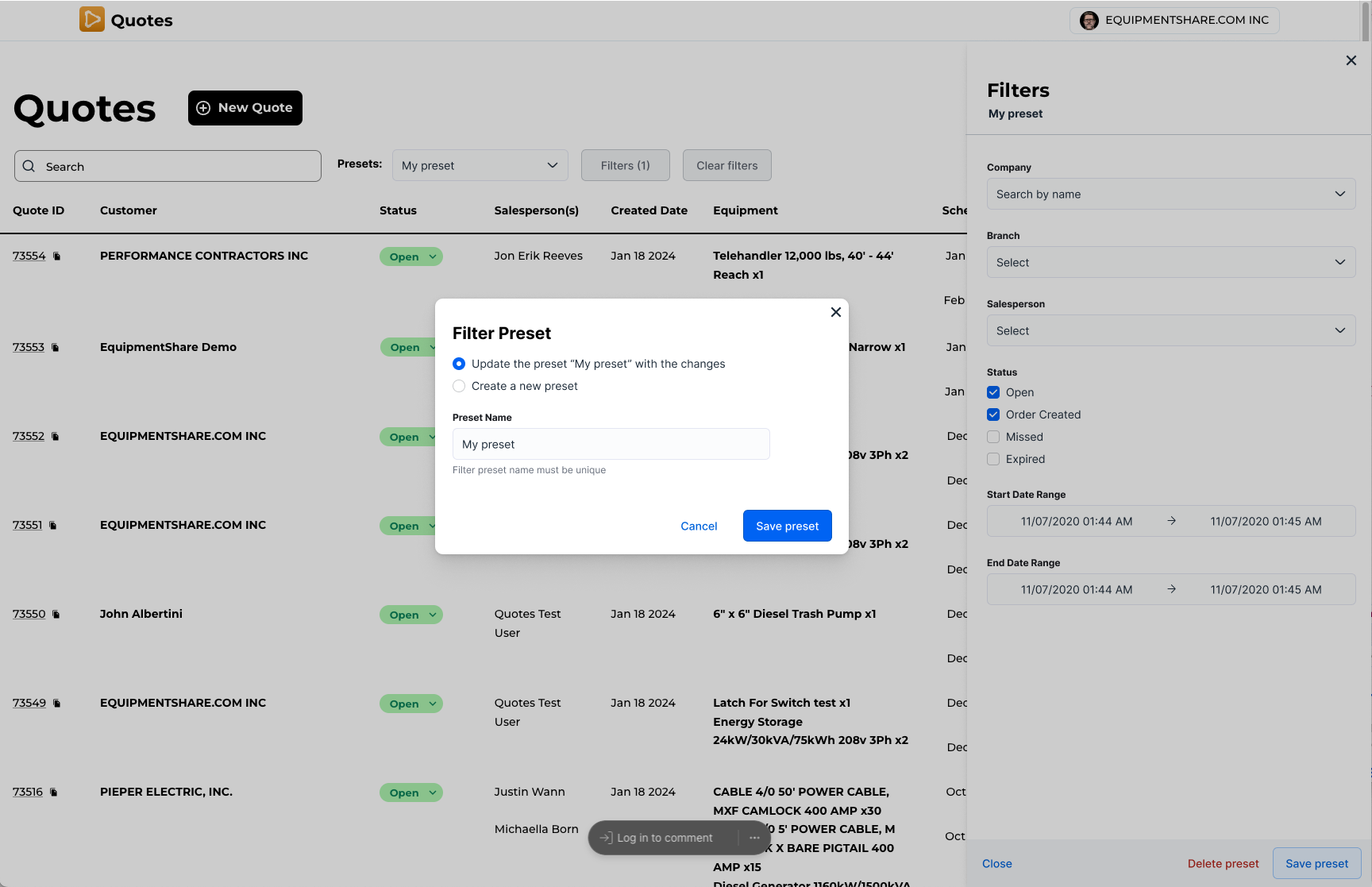The image size is (1372, 887).
Task: Copy quote ID 73554 with its copy icon
Action: pyautogui.click(x=57, y=256)
